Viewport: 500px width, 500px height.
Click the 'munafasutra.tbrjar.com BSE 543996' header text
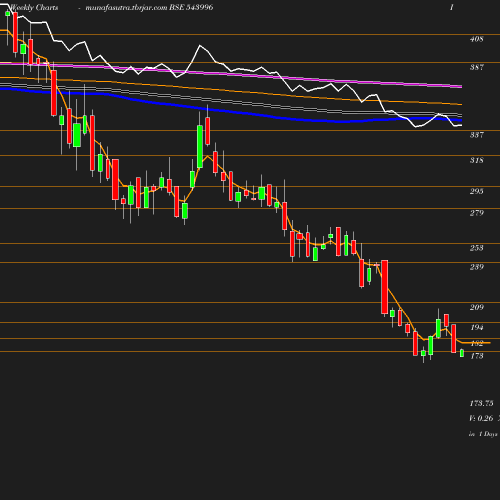point(149,7)
